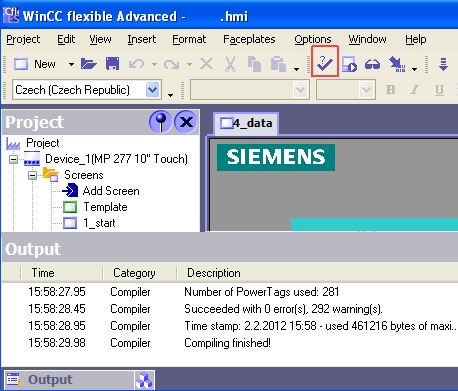Viewport: 458px width, 391px height.
Task: Select the 'Time stamp: 2.2.2012' output row
Action: tap(230, 326)
